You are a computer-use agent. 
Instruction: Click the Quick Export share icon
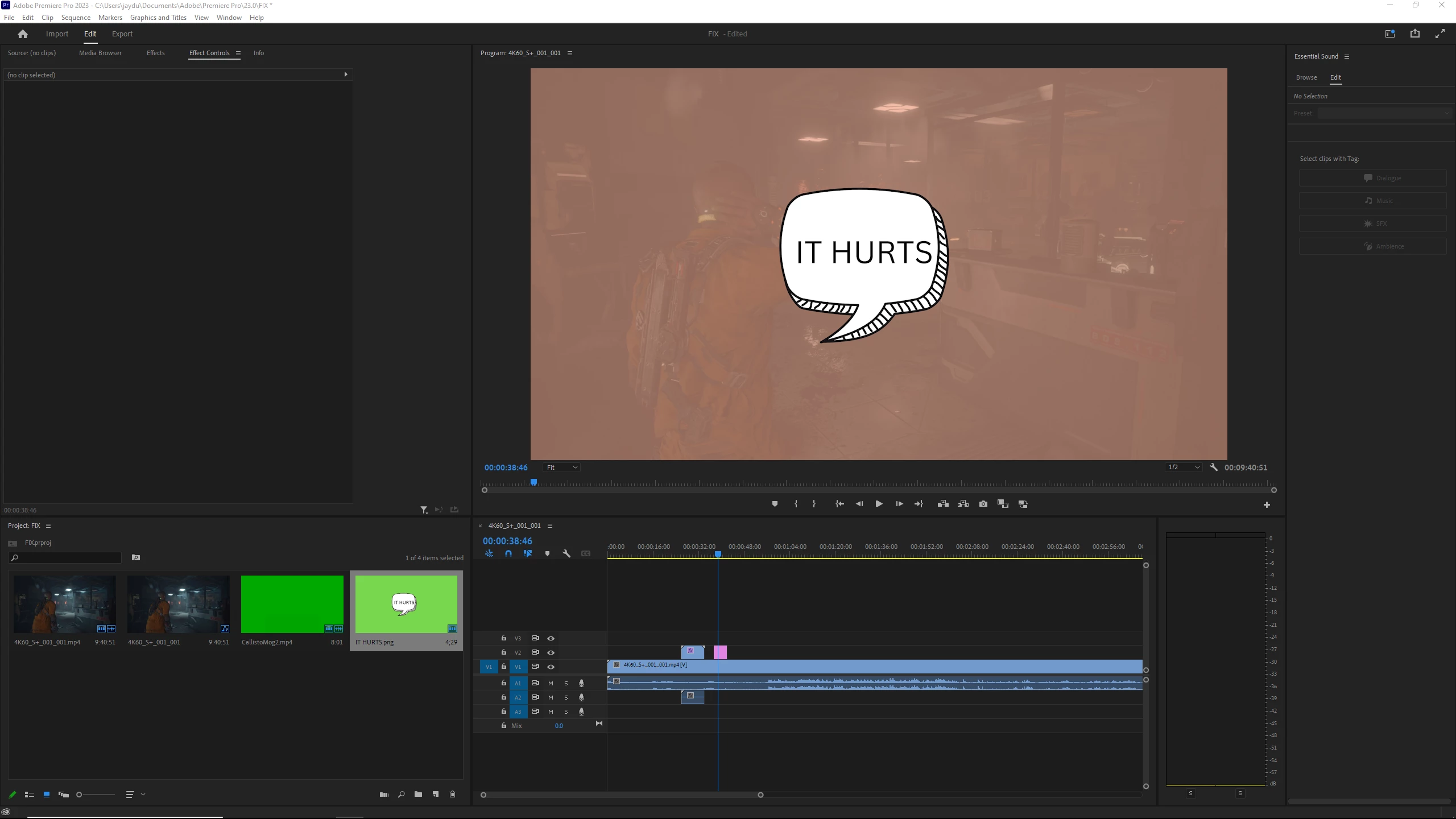coord(1414,34)
